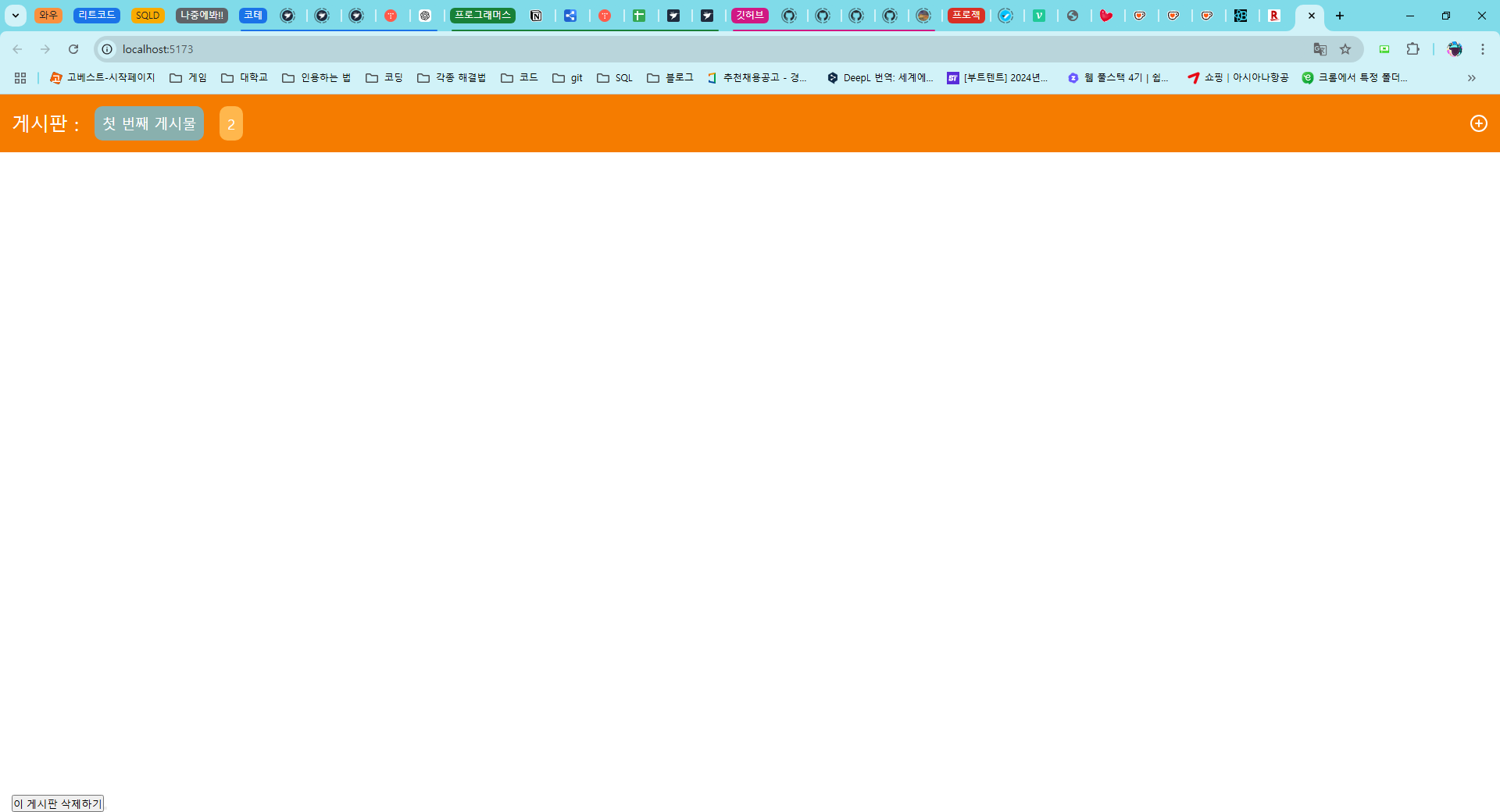
Task: Switch to the Notion tab
Action: click(x=536, y=16)
